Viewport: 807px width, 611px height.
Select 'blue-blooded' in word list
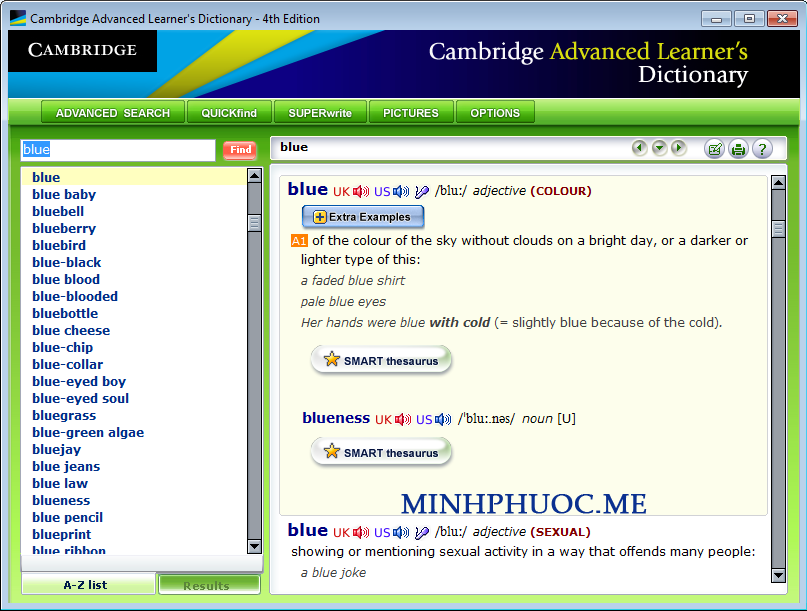pyautogui.click(x=75, y=296)
